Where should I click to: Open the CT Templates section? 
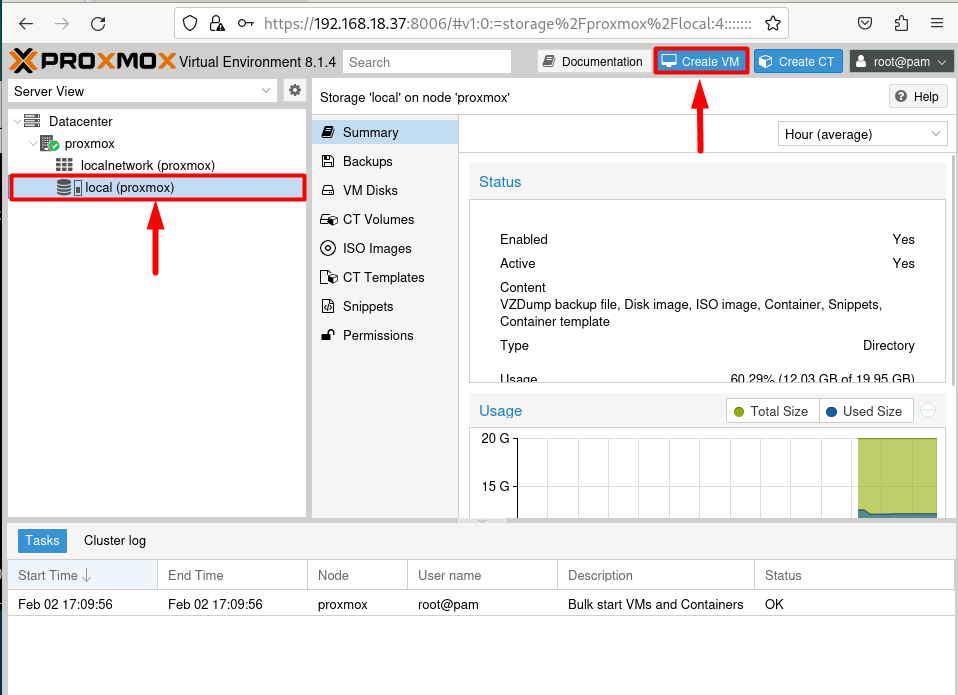click(385, 277)
